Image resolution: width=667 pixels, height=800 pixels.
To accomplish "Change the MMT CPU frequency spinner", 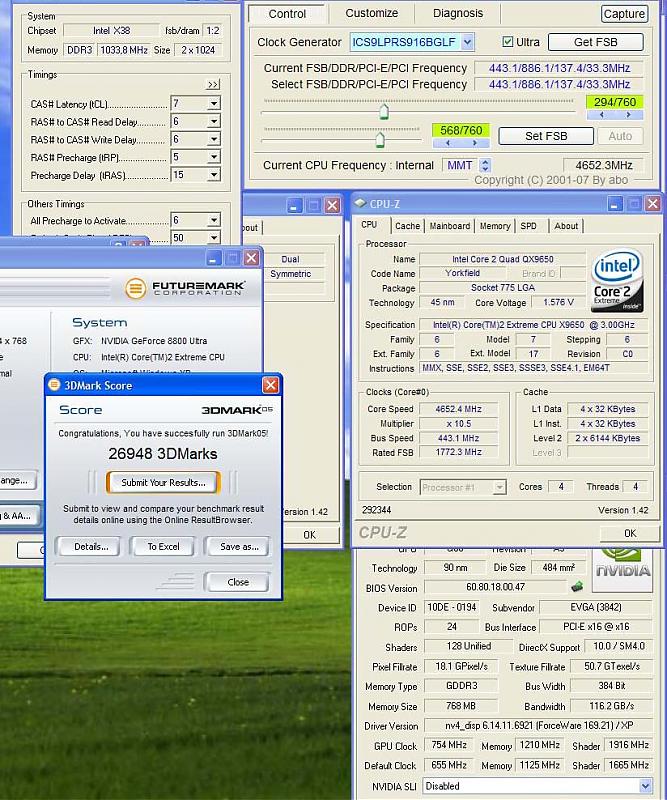I will pyautogui.click(x=485, y=165).
